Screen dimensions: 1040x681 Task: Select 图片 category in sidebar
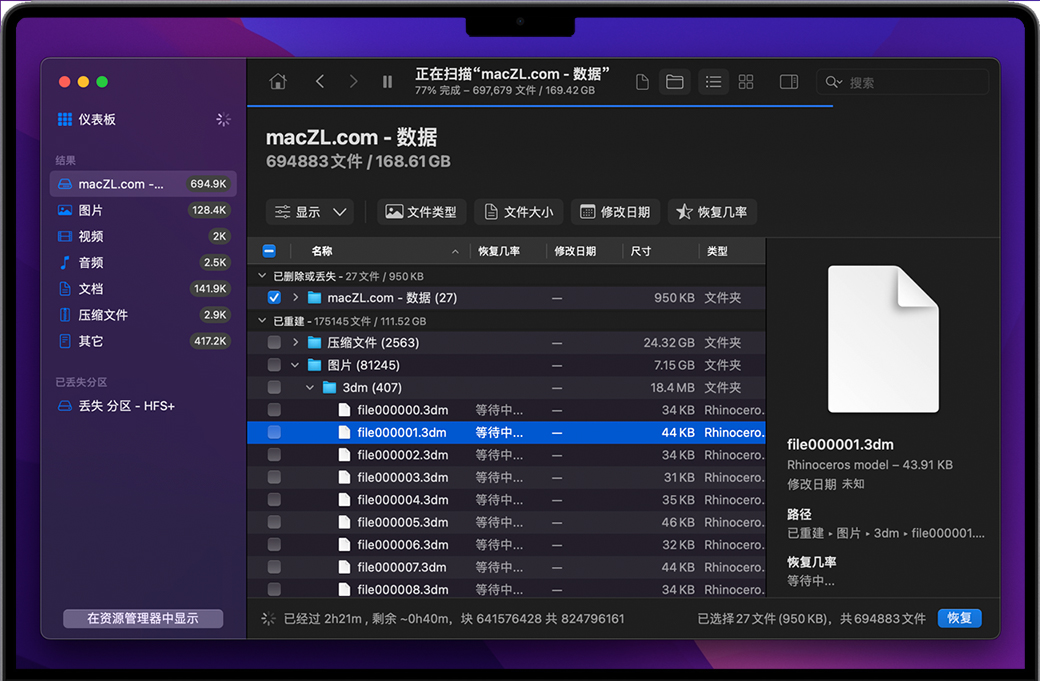(x=91, y=211)
